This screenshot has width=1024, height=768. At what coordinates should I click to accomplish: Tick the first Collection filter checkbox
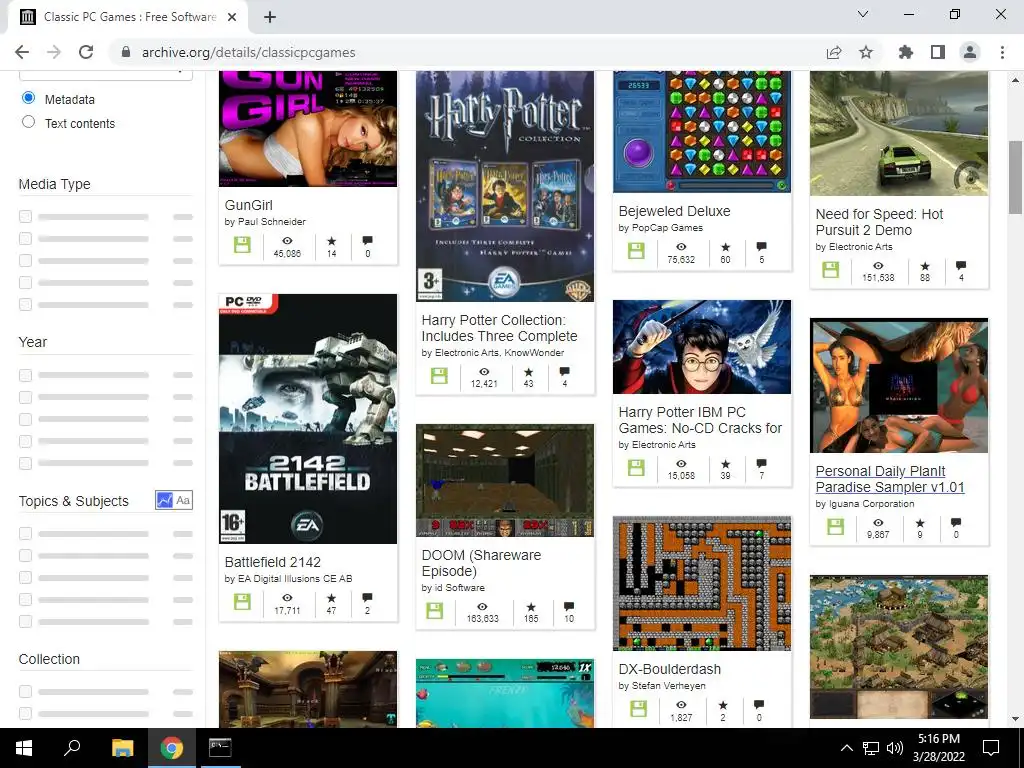tap(25, 692)
